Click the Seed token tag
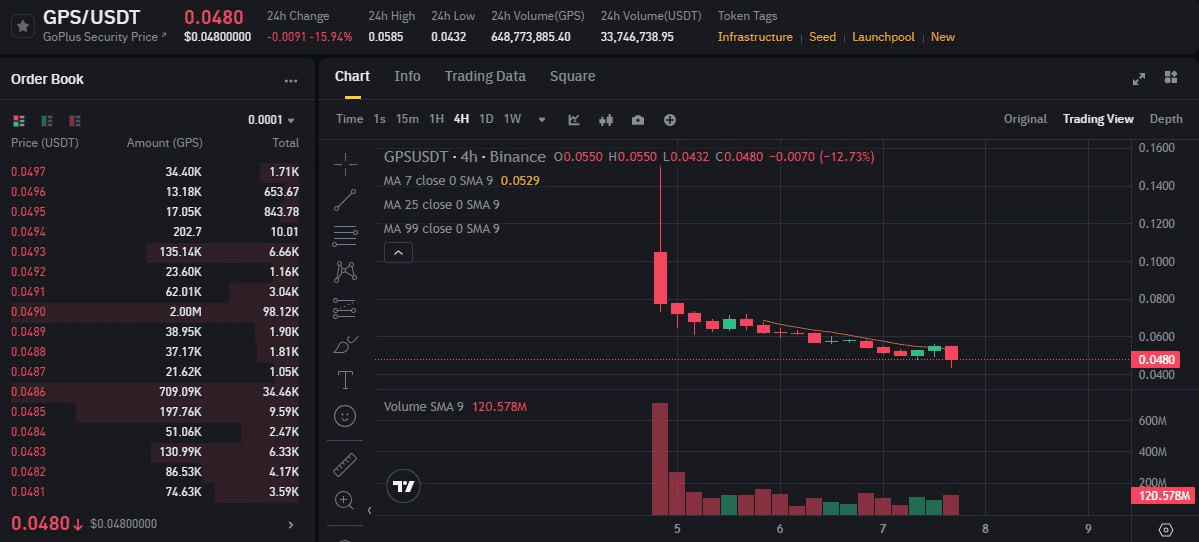 pyautogui.click(x=823, y=37)
